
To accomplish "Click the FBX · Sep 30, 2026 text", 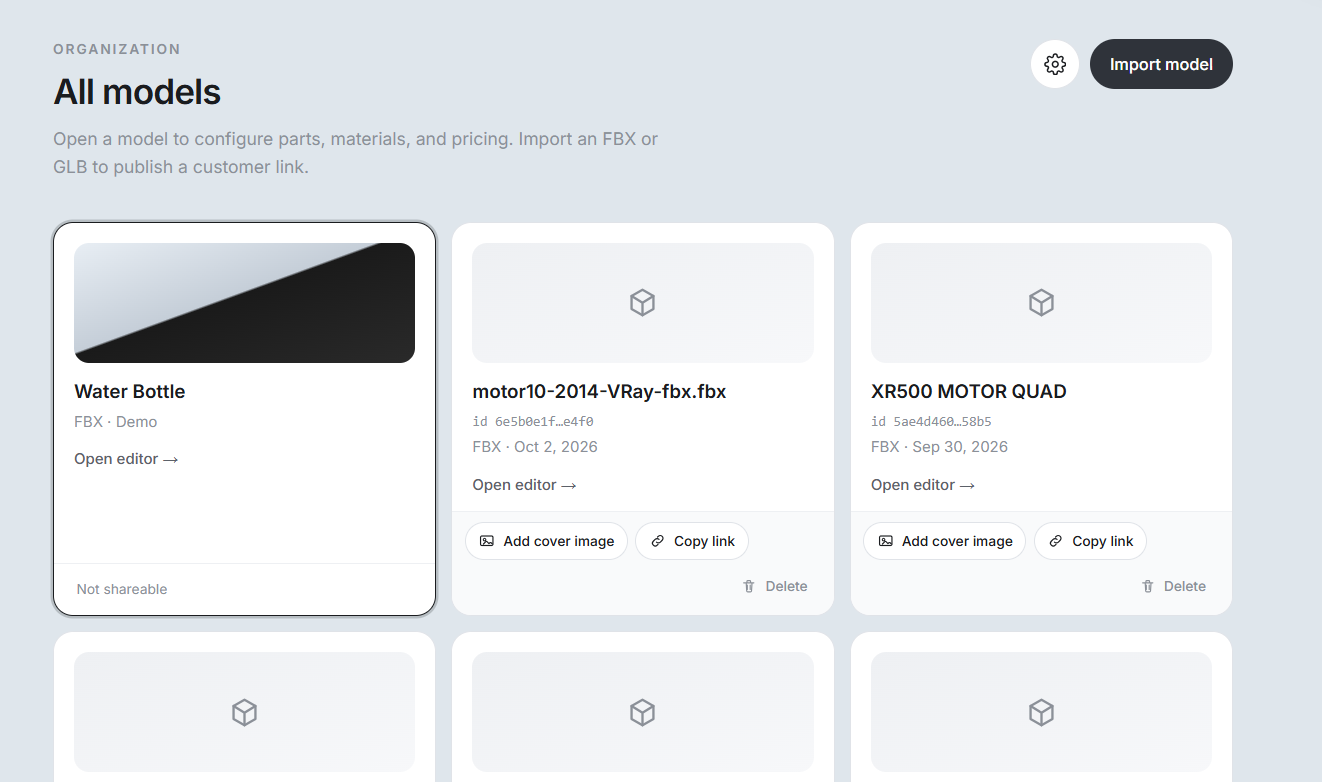I will (939, 447).
